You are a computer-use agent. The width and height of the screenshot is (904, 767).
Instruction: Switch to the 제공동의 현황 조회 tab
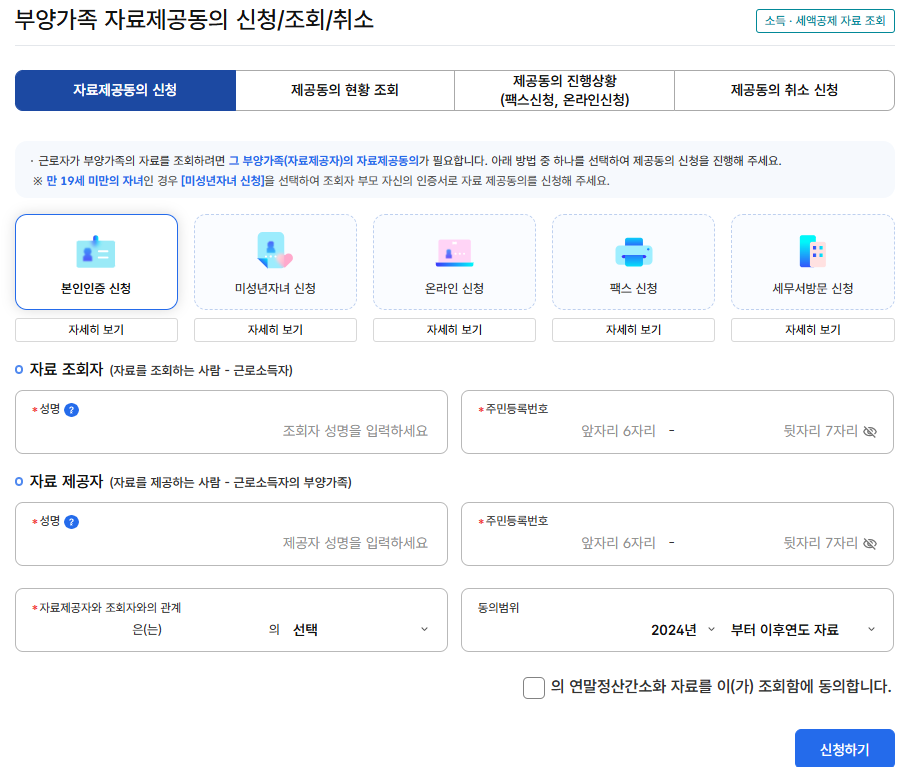coord(344,90)
